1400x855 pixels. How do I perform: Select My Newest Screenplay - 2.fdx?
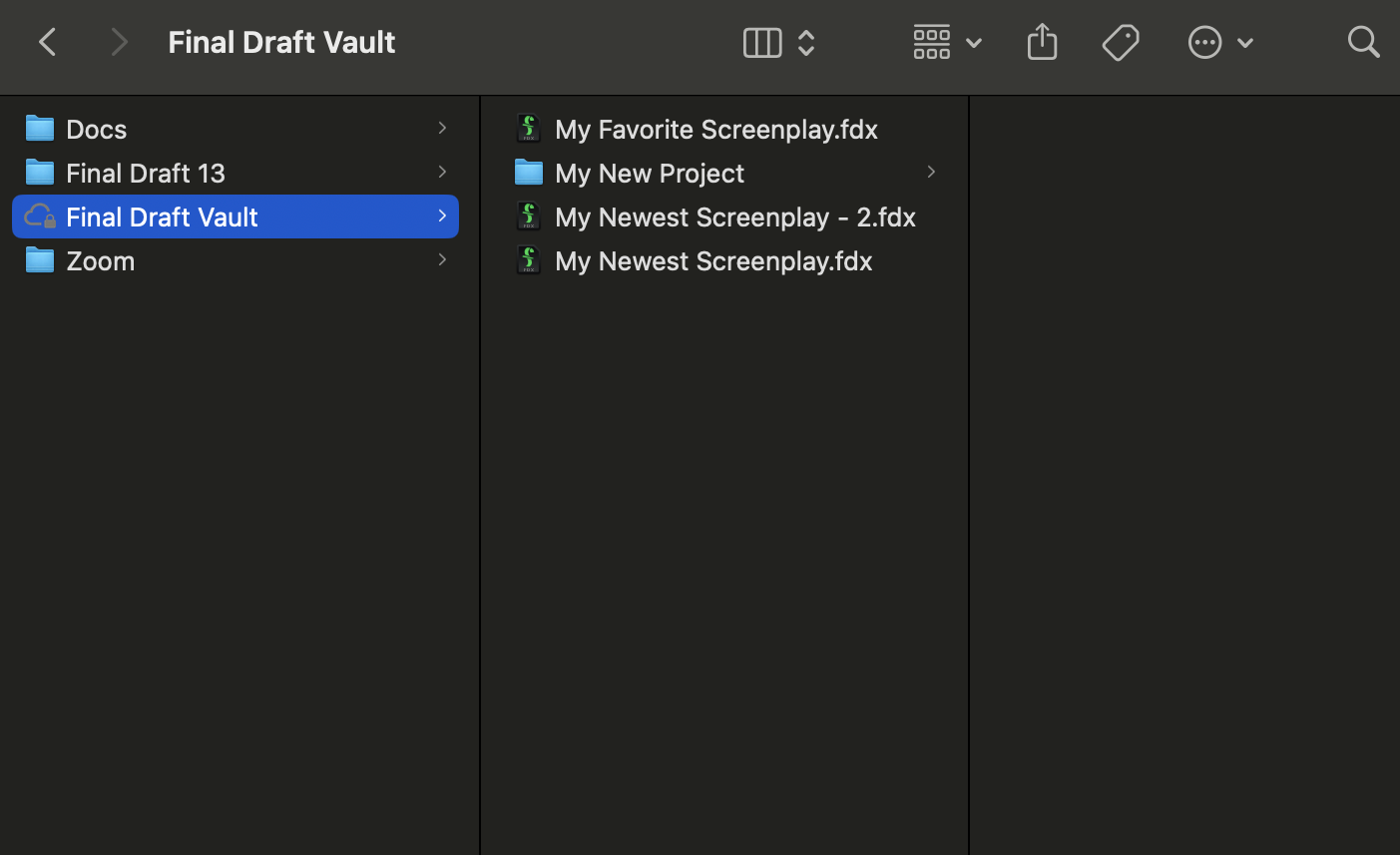click(x=734, y=216)
